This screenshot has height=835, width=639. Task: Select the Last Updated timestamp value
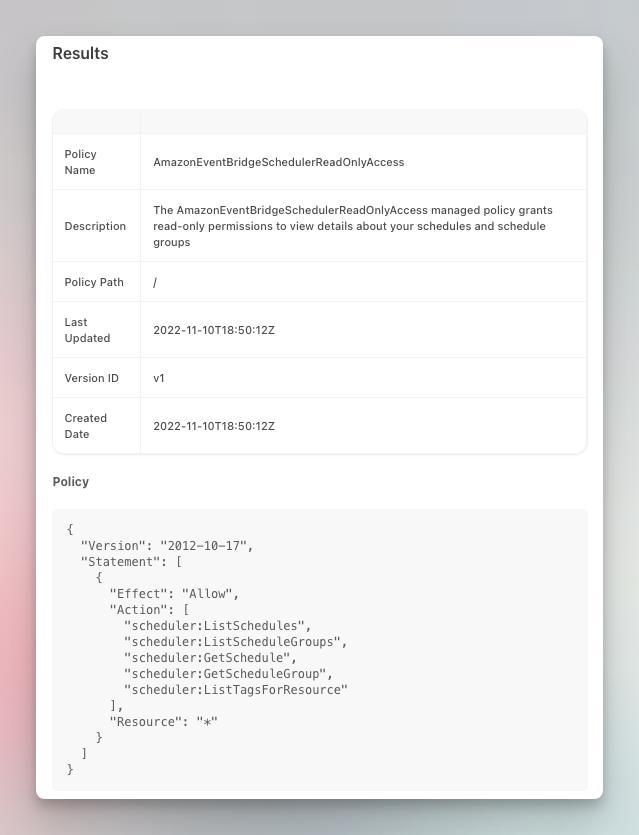coord(214,330)
